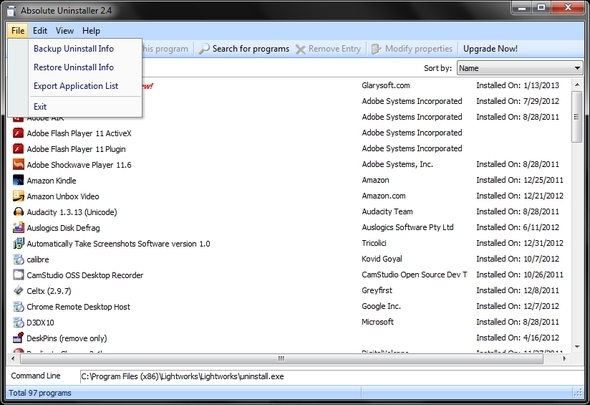Click Adobe Flash Player 11 Plugin icon
The width and height of the screenshot is (590, 405).
click(x=18, y=149)
